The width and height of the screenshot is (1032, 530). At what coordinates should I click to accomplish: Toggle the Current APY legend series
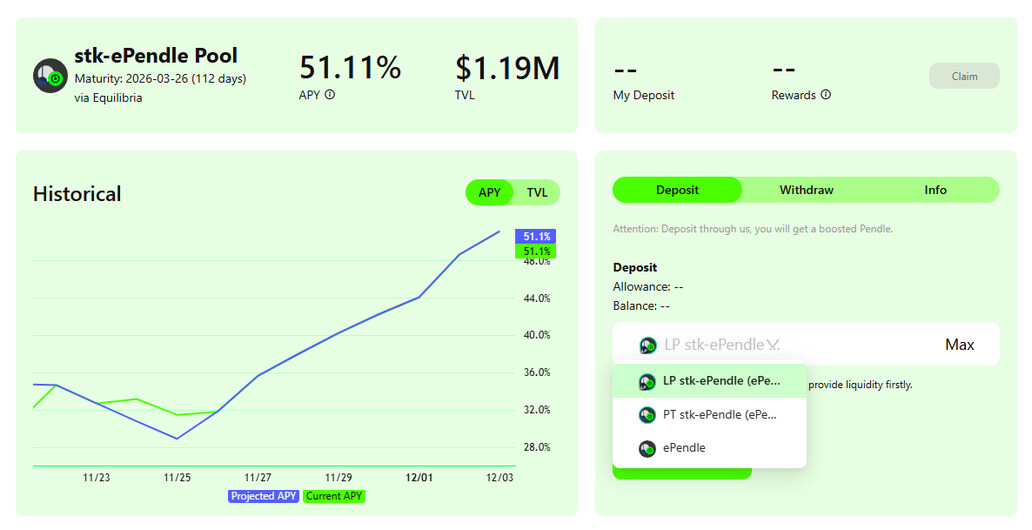pyautogui.click(x=334, y=496)
